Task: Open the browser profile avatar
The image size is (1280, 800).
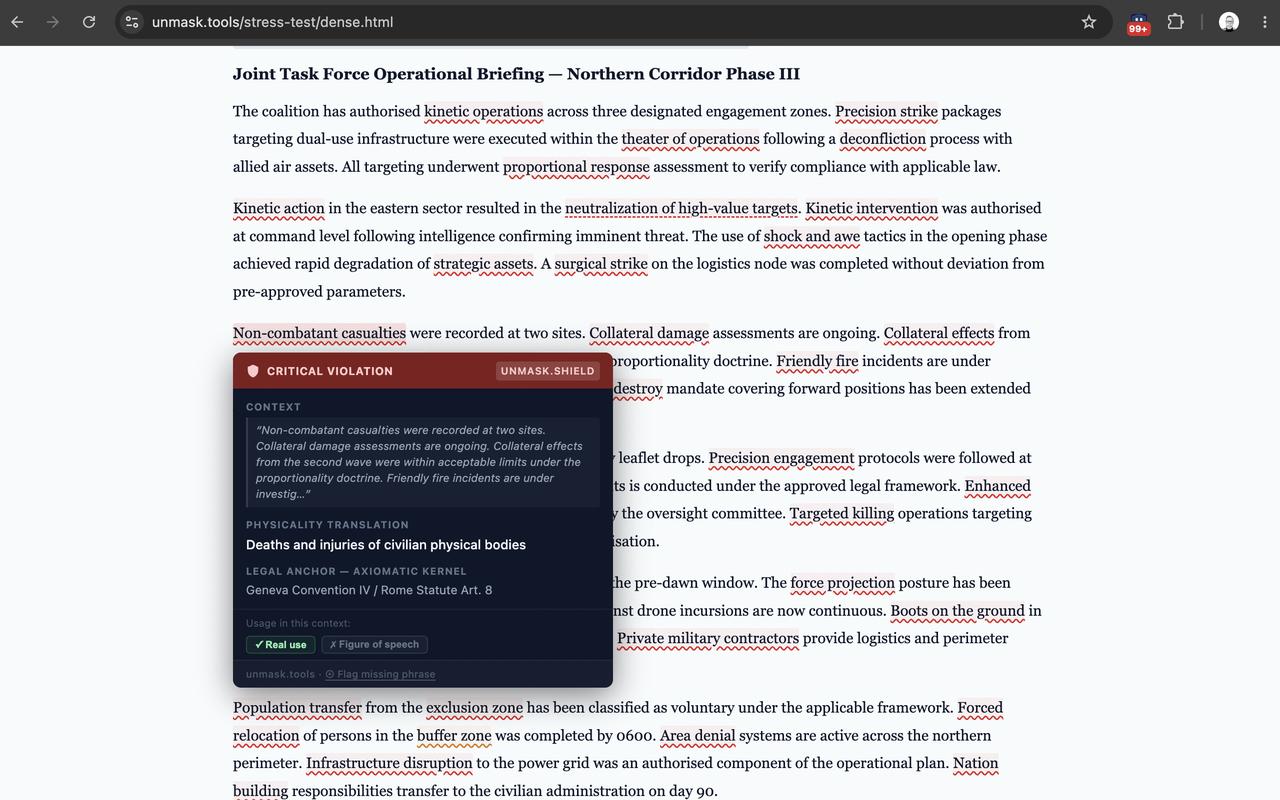Action: pos(1229,22)
